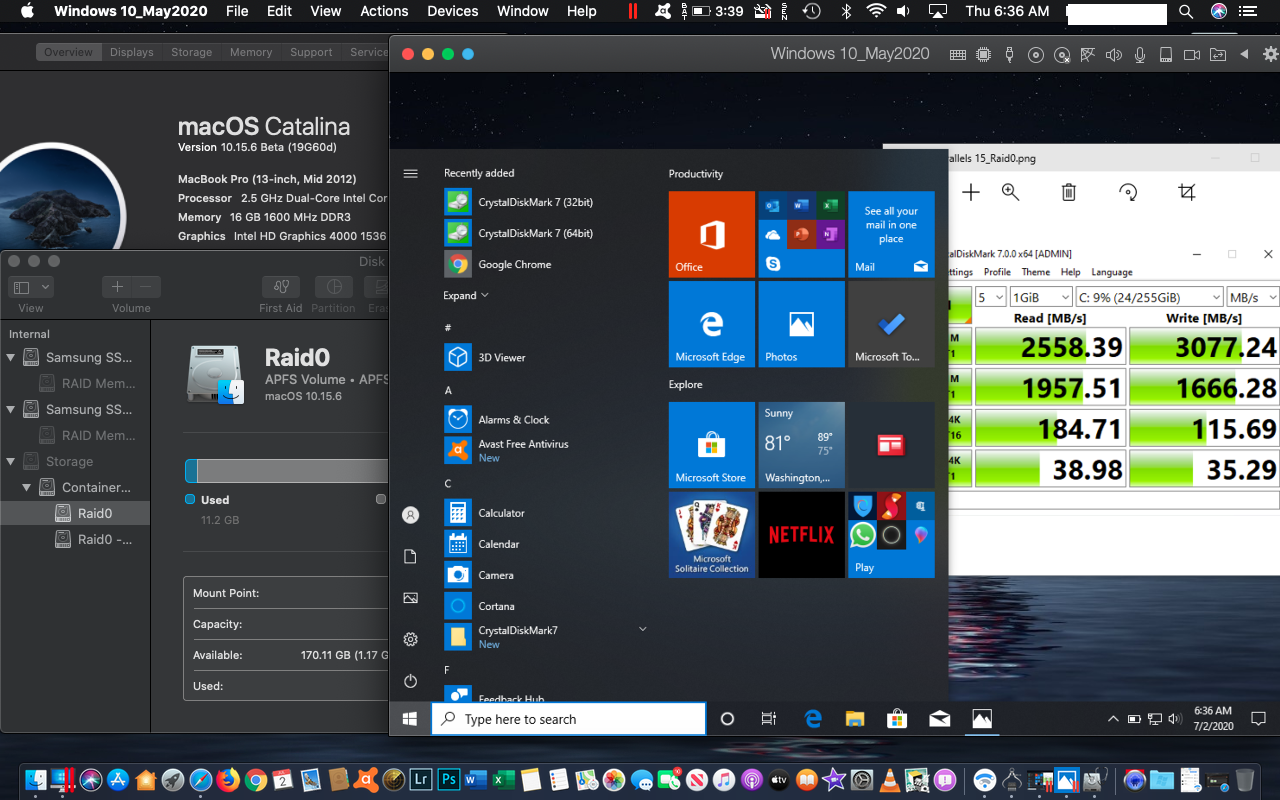Viewport: 1280px width, 800px height.
Task: Switch to Memory tab in About This Mac
Action: (x=250, y=52)
